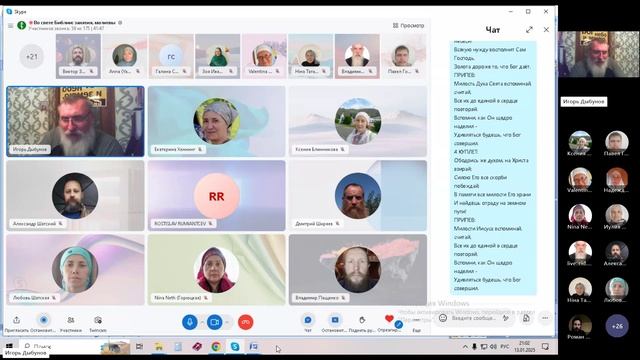The width and height of the screenshot is (640, 360).
Task: Open the emoji picker in chat input
Action: pos(443,318)
